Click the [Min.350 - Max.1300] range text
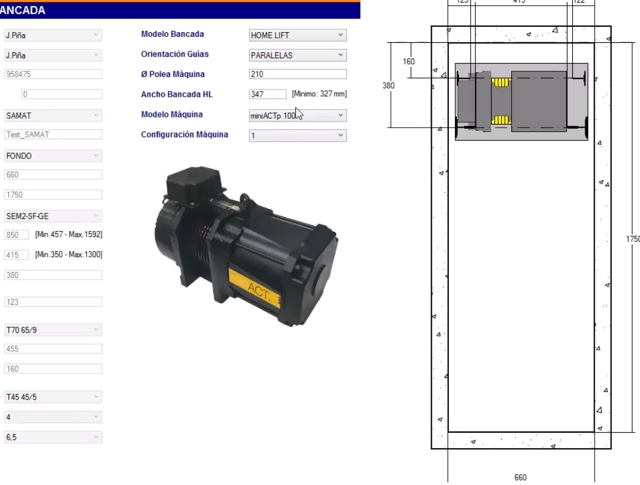This screenshot has height=485, width=640. coord(69,254)
